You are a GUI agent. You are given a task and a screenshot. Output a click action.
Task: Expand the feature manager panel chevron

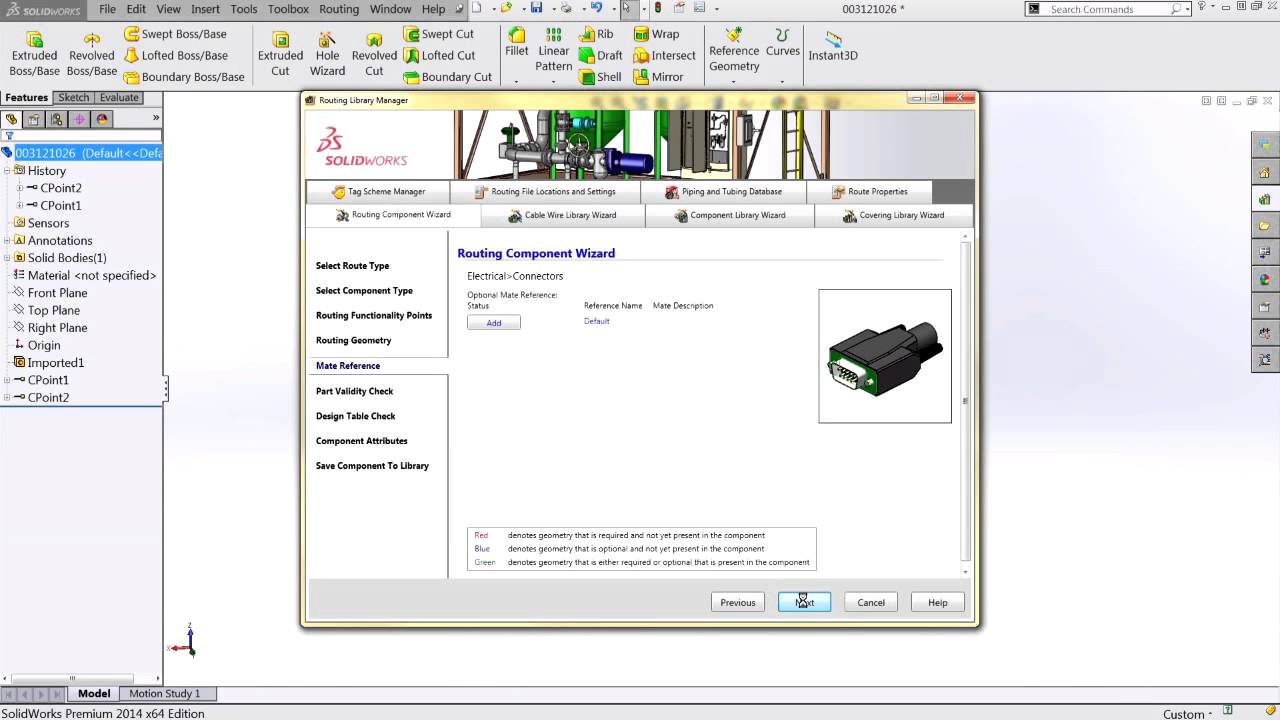click(155, 118)
